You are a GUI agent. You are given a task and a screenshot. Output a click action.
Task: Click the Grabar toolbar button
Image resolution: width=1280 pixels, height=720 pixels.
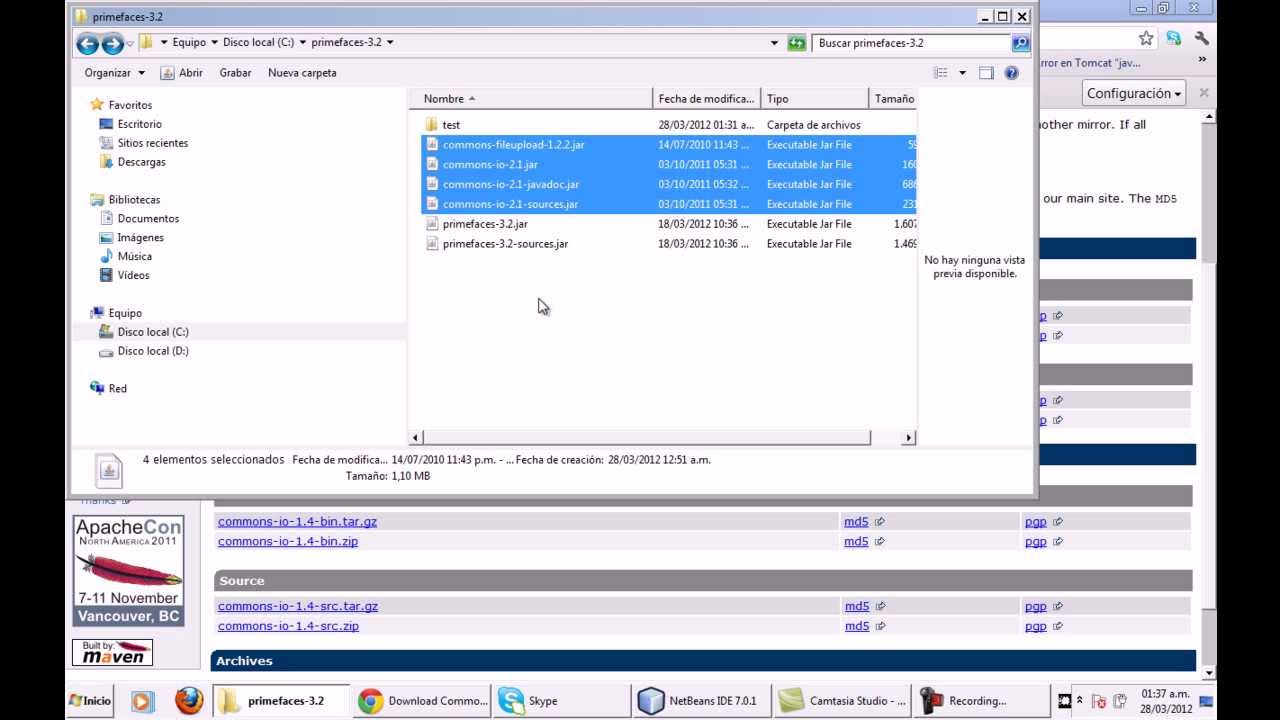(x=235, y=73)
